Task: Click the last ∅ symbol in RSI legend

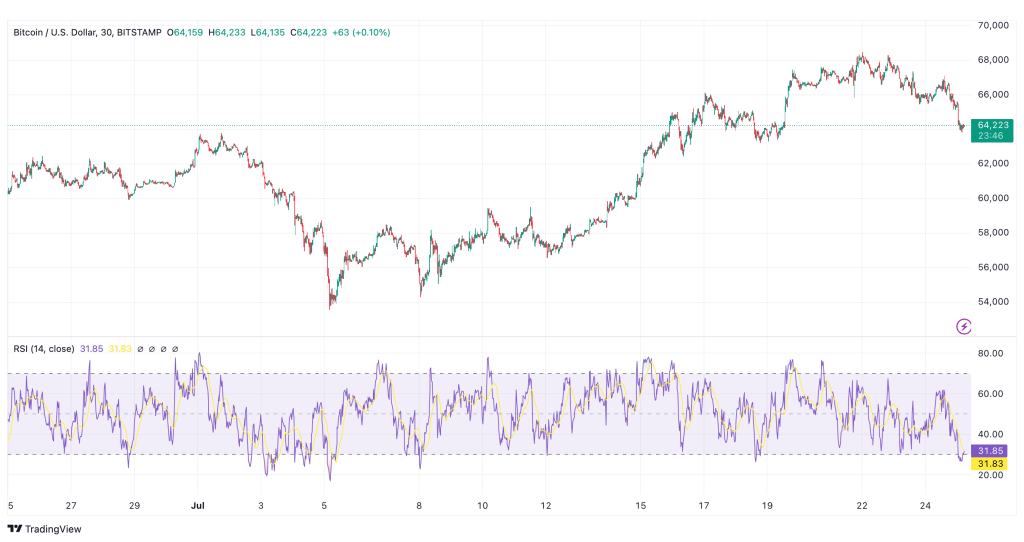Action: pos(175,349)
